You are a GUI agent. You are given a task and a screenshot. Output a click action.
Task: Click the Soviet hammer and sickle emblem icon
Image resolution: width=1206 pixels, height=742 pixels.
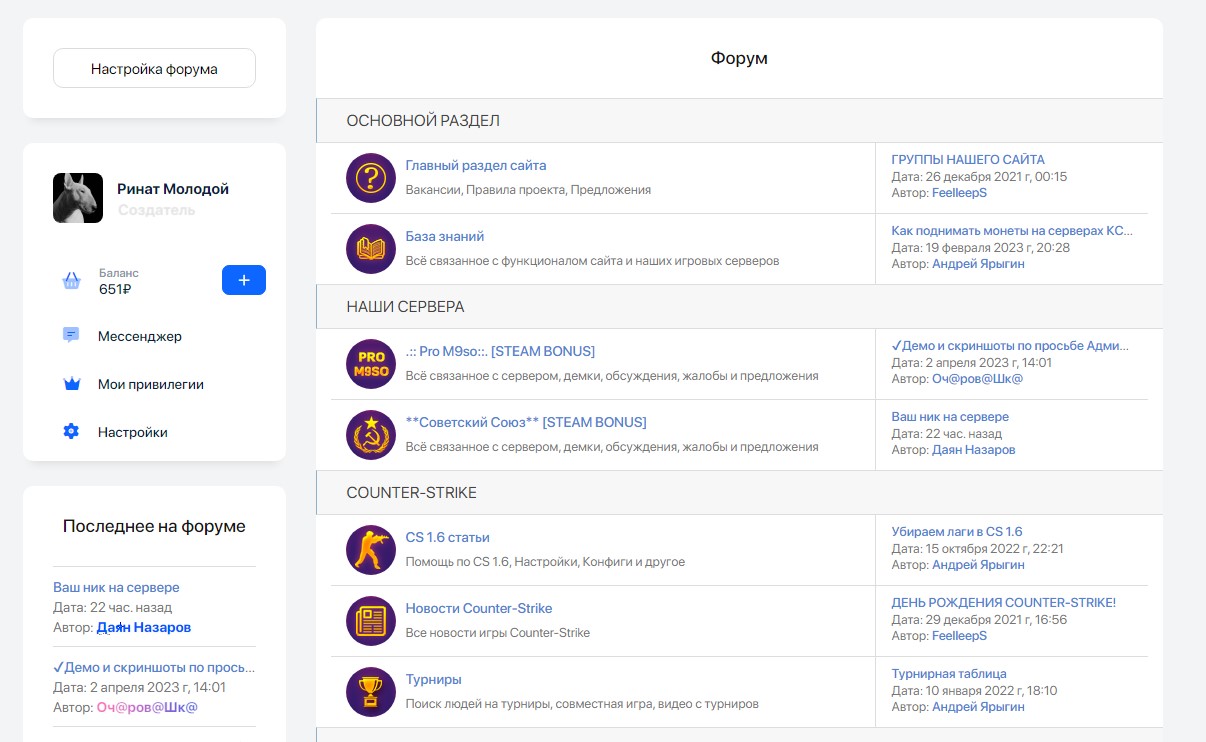[371, 435]
